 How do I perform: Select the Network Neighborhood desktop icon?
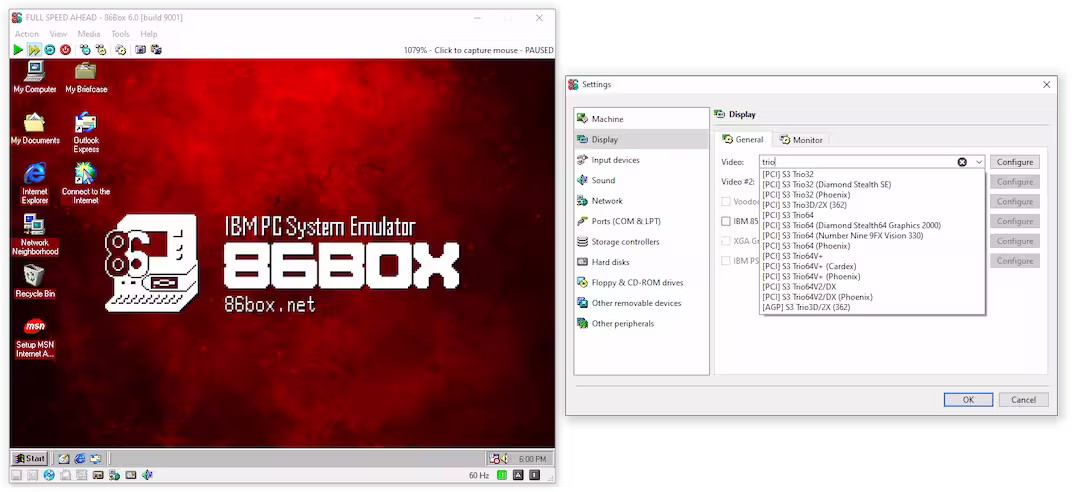tap(35, 234)
